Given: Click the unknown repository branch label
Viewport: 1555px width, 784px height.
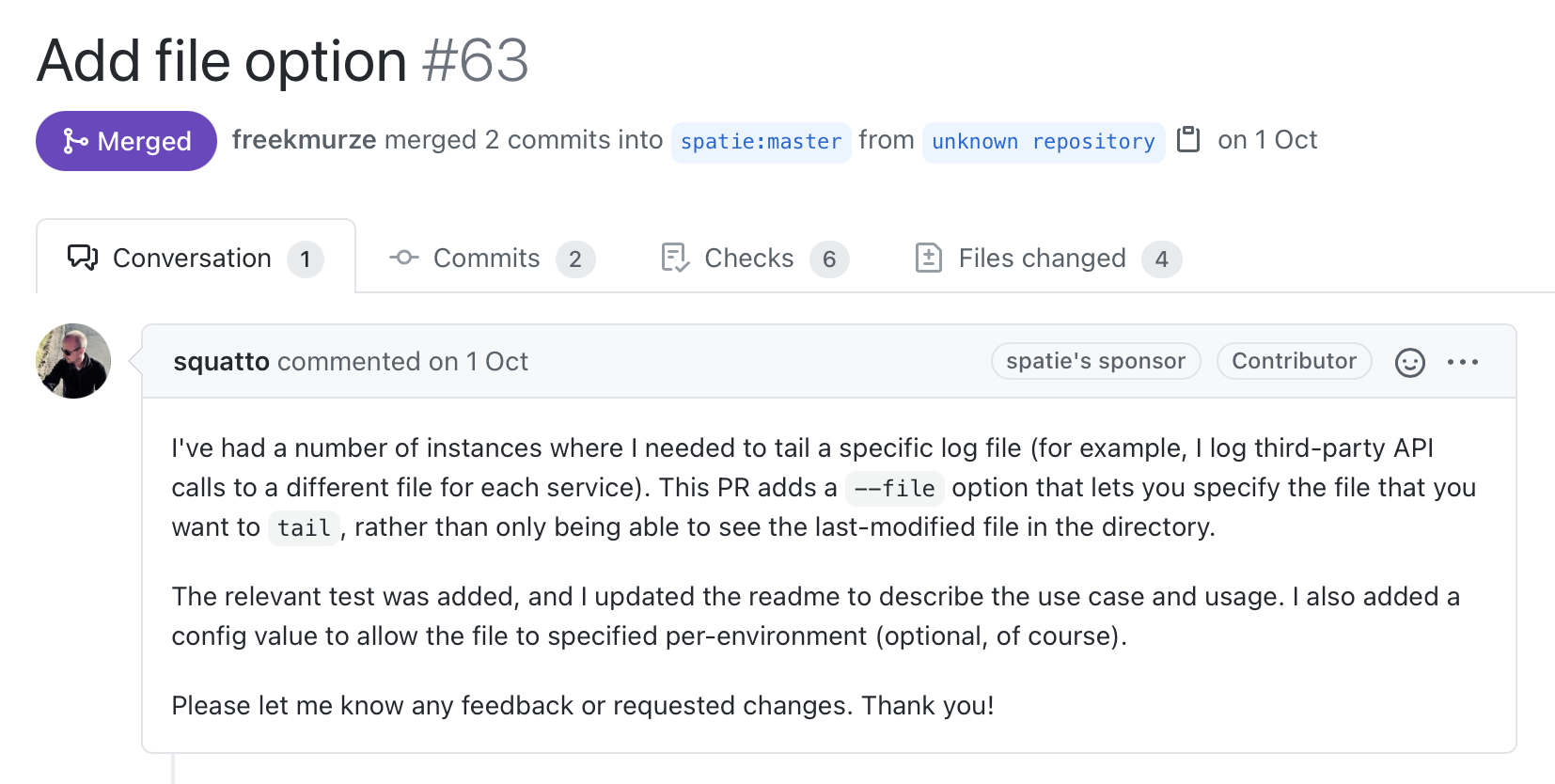Looking at the screenshot, I should pyautogui.click(x=1044, y=142).
